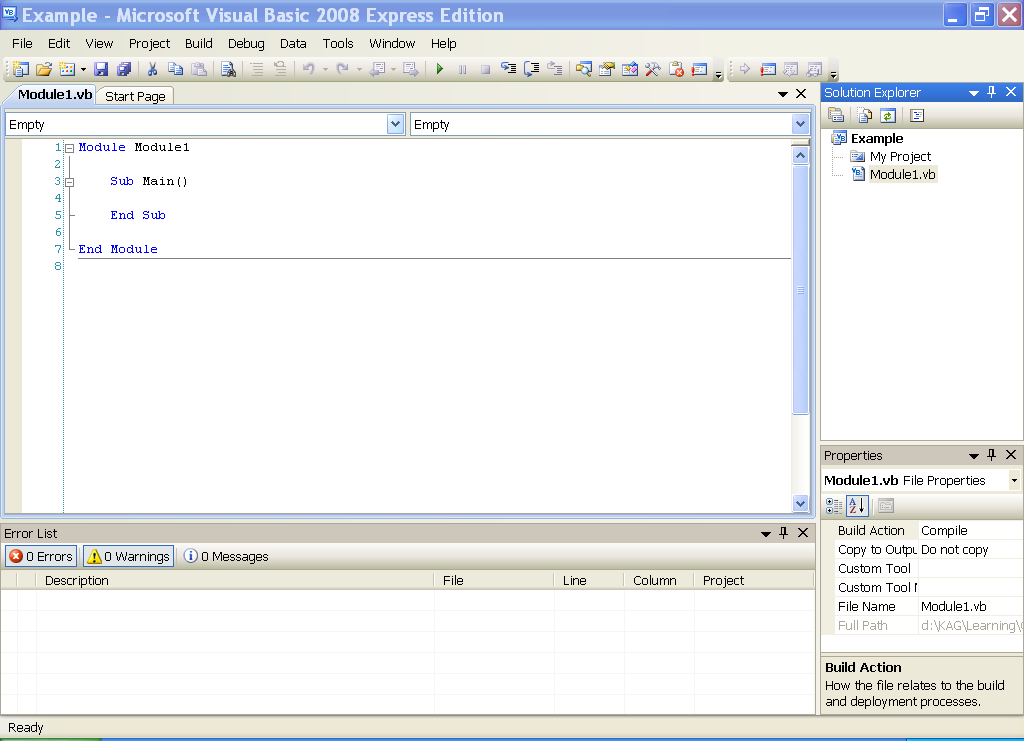Click the Copy icon in the toolbar
Viewport: 1024px width, 741px height.
175,69
